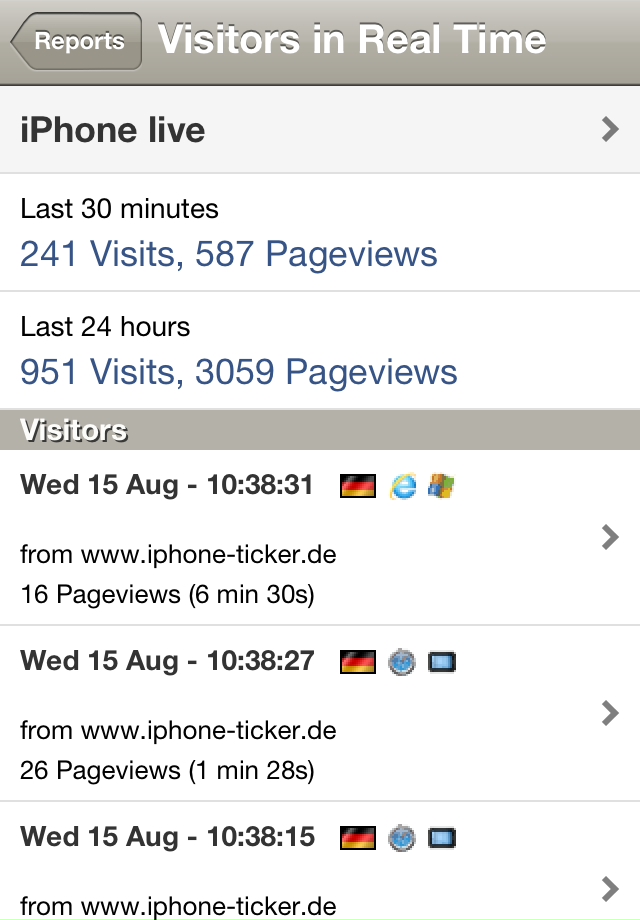Click the device icon on the 10:38:15 visit
Image resolution: width=640 pixels, height=920 pixels.
tap(441, 838)
